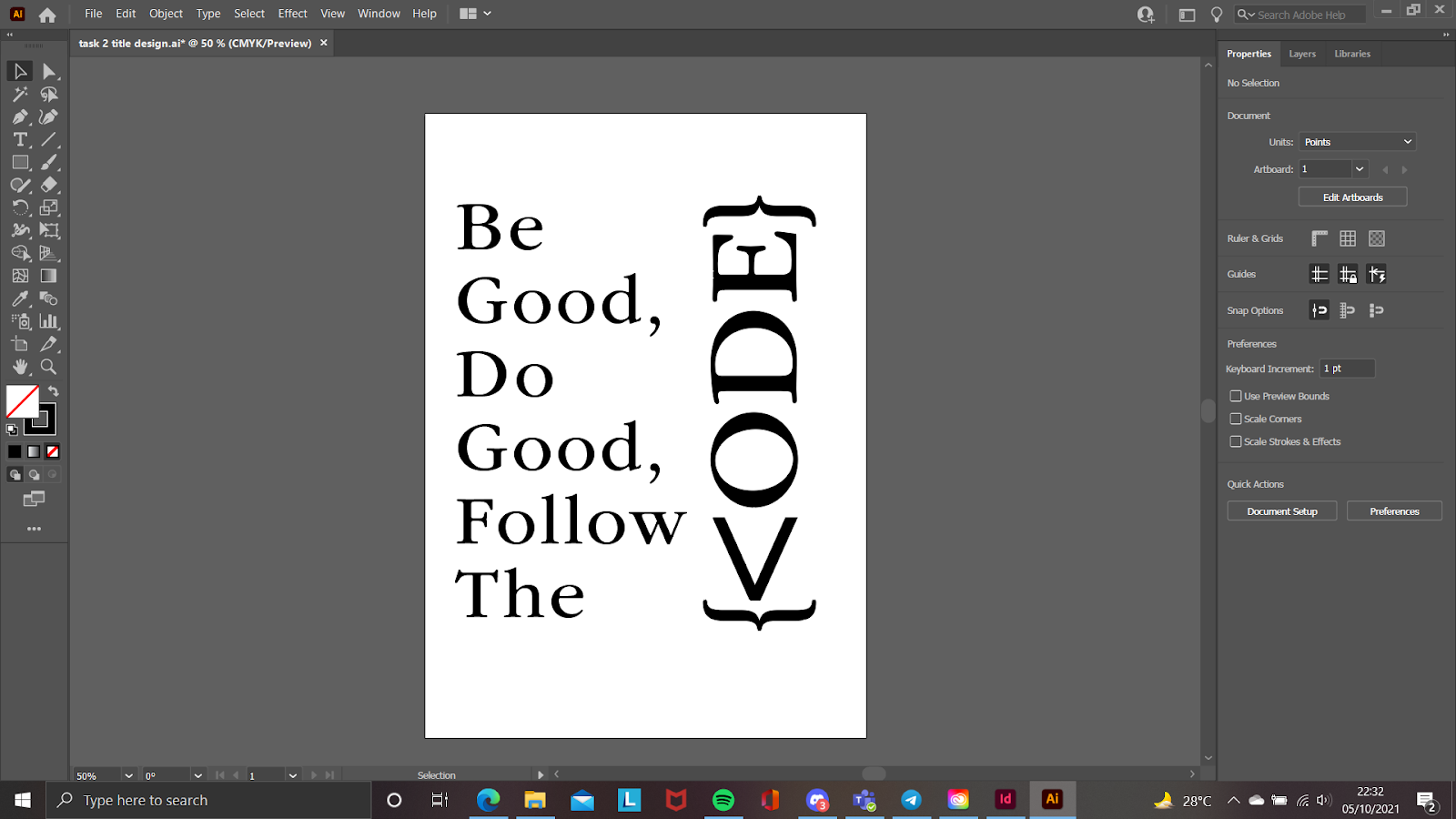Select the Hand tool
Viewport: 1456px width, 819px height.
point(20,367)
